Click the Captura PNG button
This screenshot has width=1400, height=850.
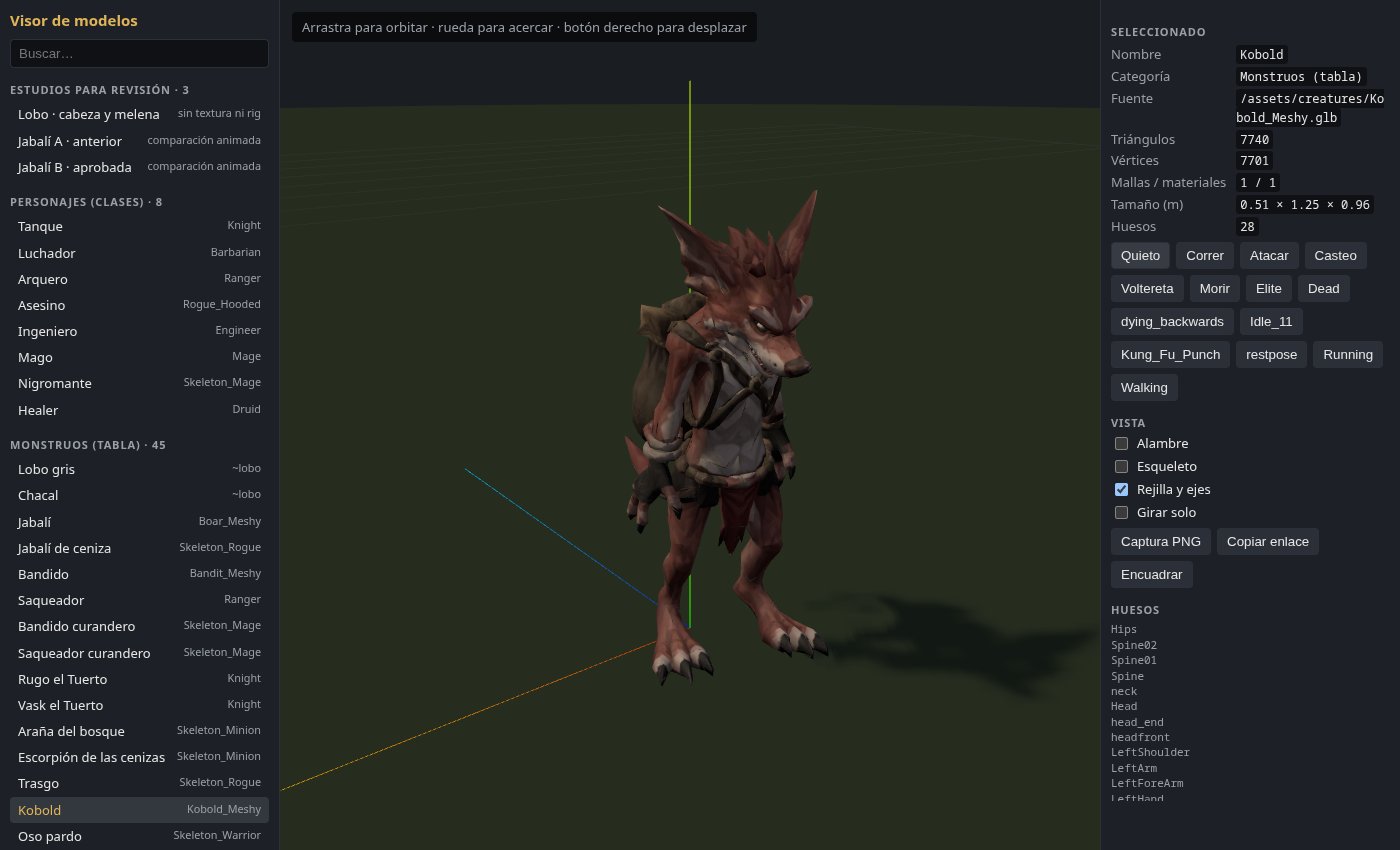click(1161, 541)
